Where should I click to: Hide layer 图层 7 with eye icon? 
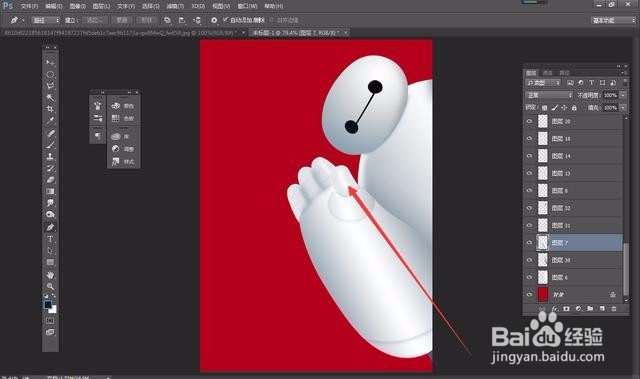pos(529,243)
